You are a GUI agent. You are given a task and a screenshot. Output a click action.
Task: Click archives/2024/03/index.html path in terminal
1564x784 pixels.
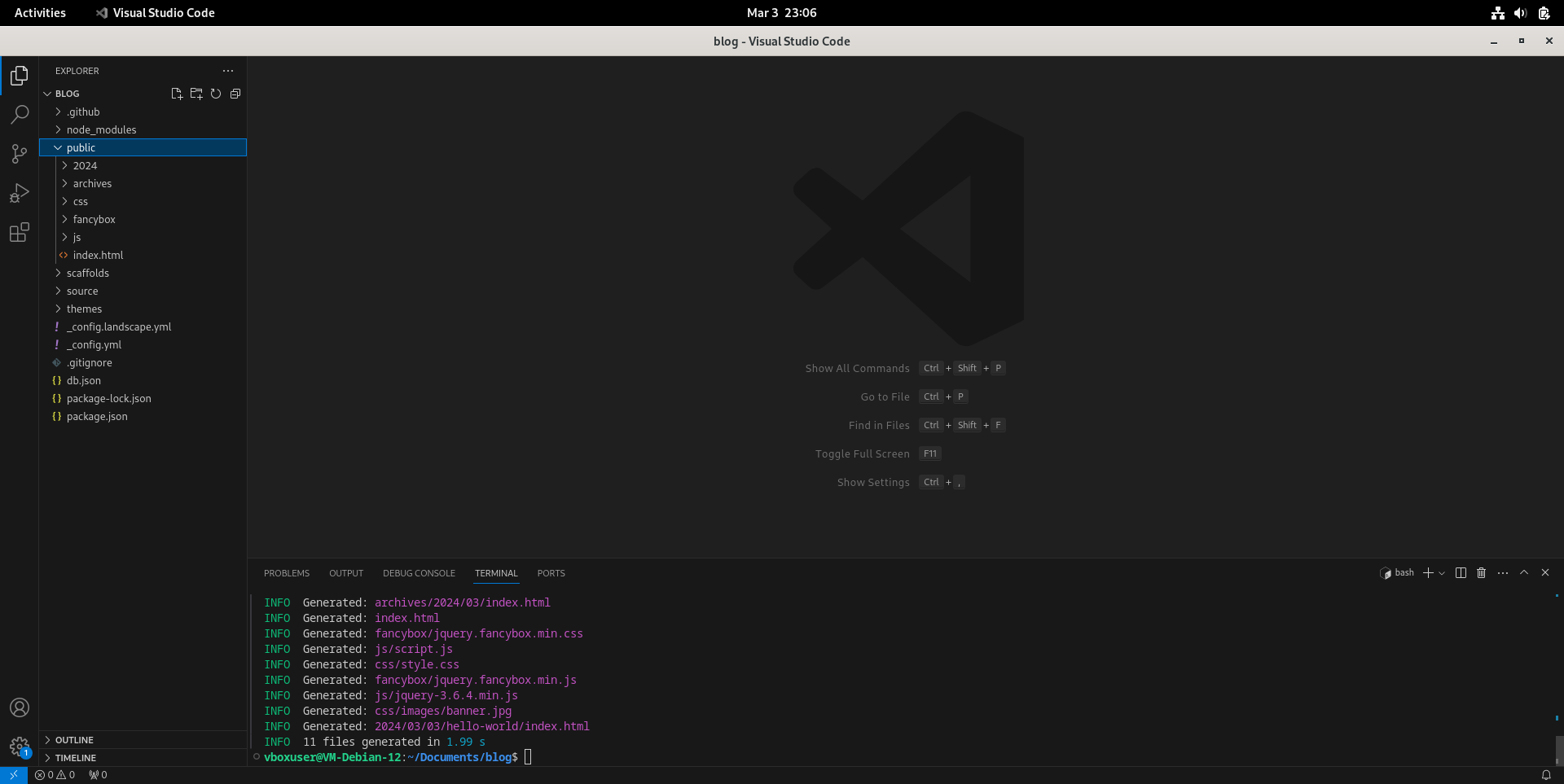pos(463,602)
